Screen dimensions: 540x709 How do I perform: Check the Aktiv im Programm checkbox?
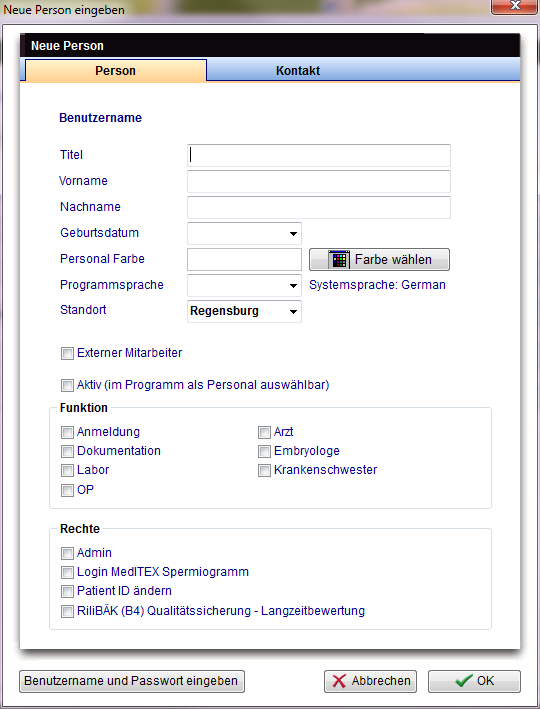coord(67,385)
